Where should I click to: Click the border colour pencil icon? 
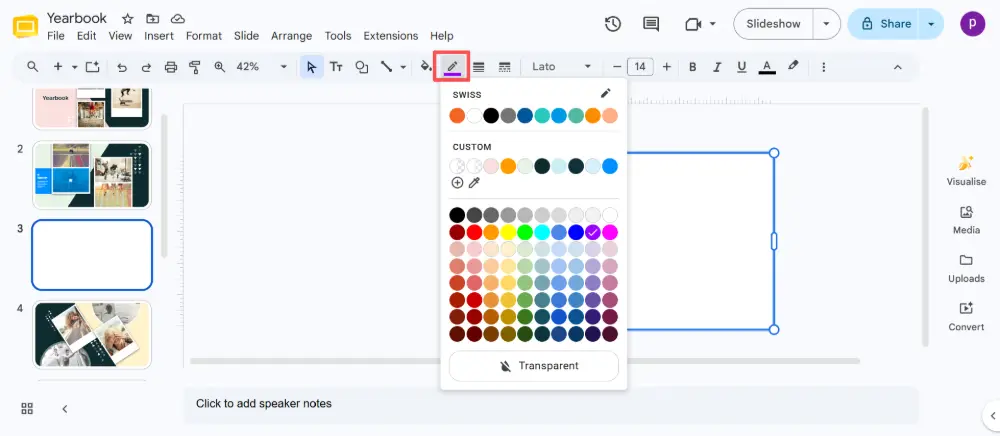452,66
